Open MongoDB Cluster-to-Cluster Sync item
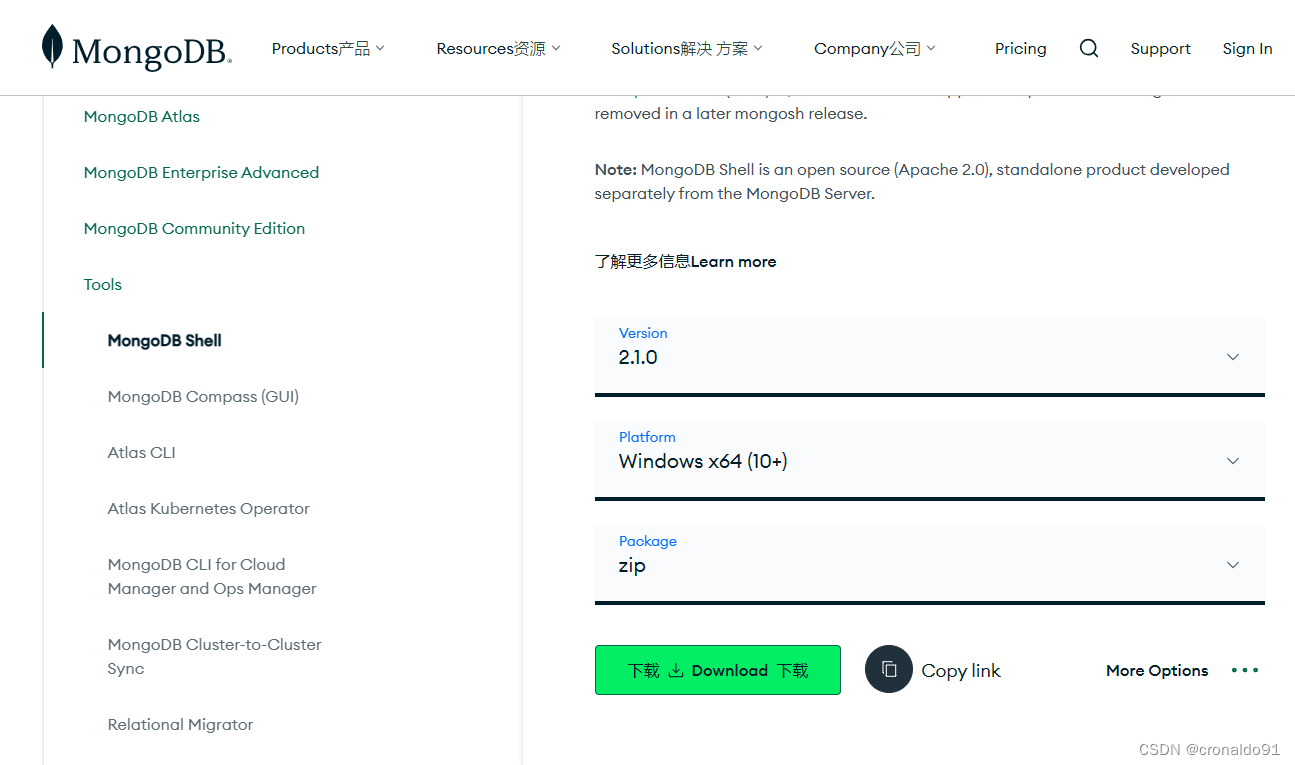This screenshot has height=765, width=1295. tap(215, 656)
